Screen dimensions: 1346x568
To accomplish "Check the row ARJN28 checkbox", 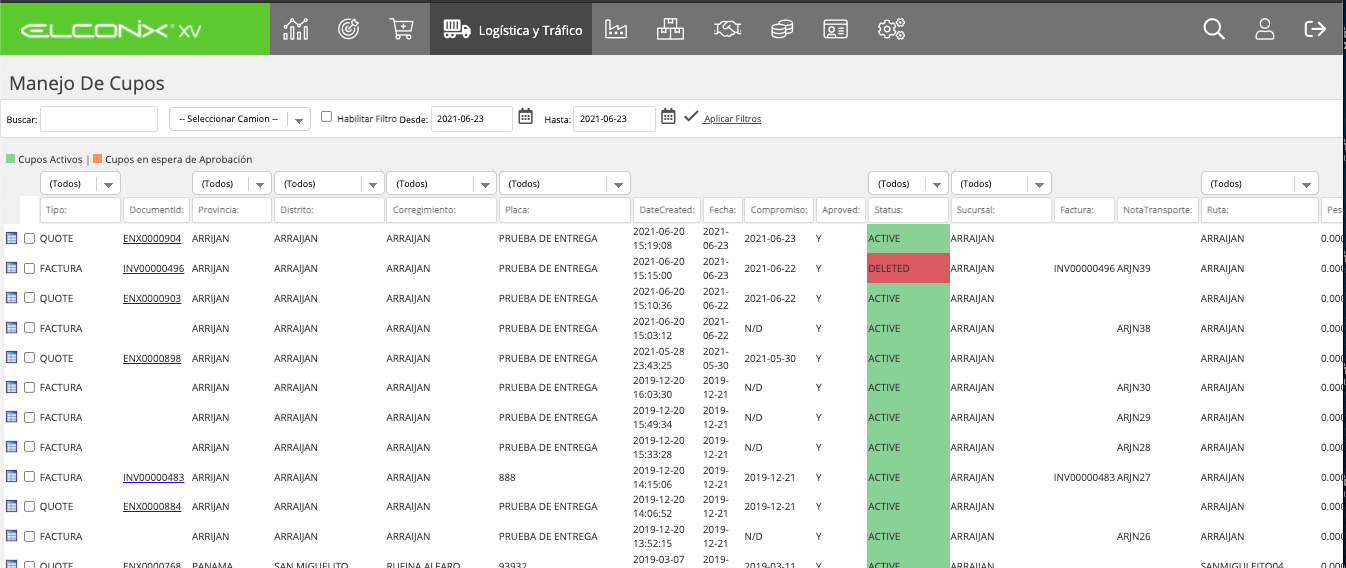I will click(x=30, y=447).
